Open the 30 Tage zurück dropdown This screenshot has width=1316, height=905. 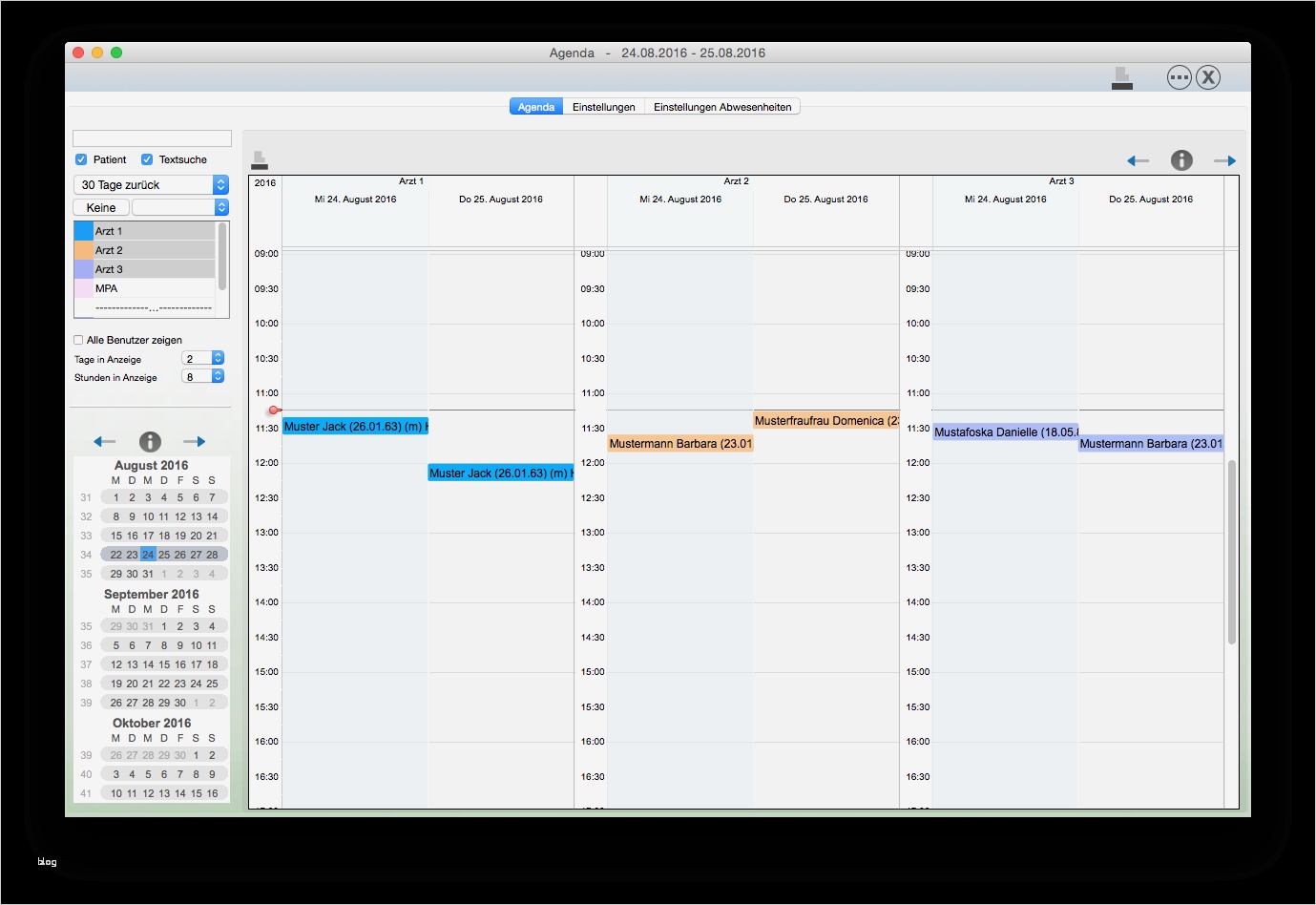(151, 184)
